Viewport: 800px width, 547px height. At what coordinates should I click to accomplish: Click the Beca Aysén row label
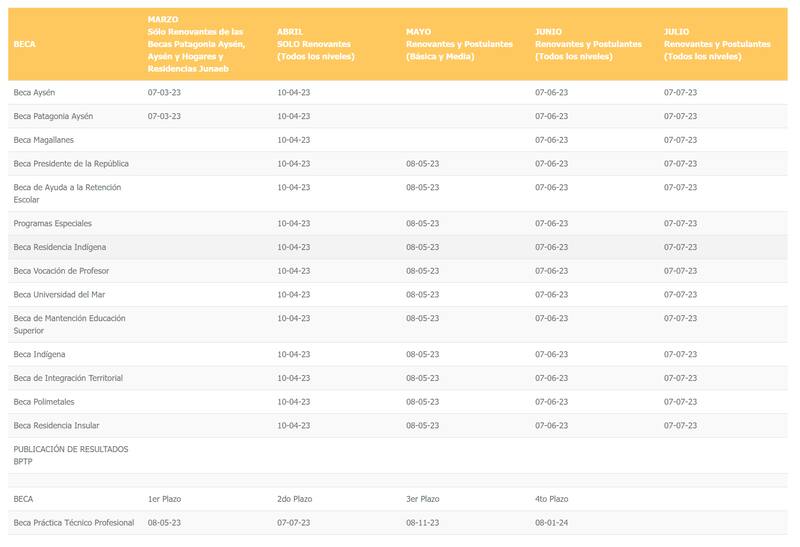[34, 92]
